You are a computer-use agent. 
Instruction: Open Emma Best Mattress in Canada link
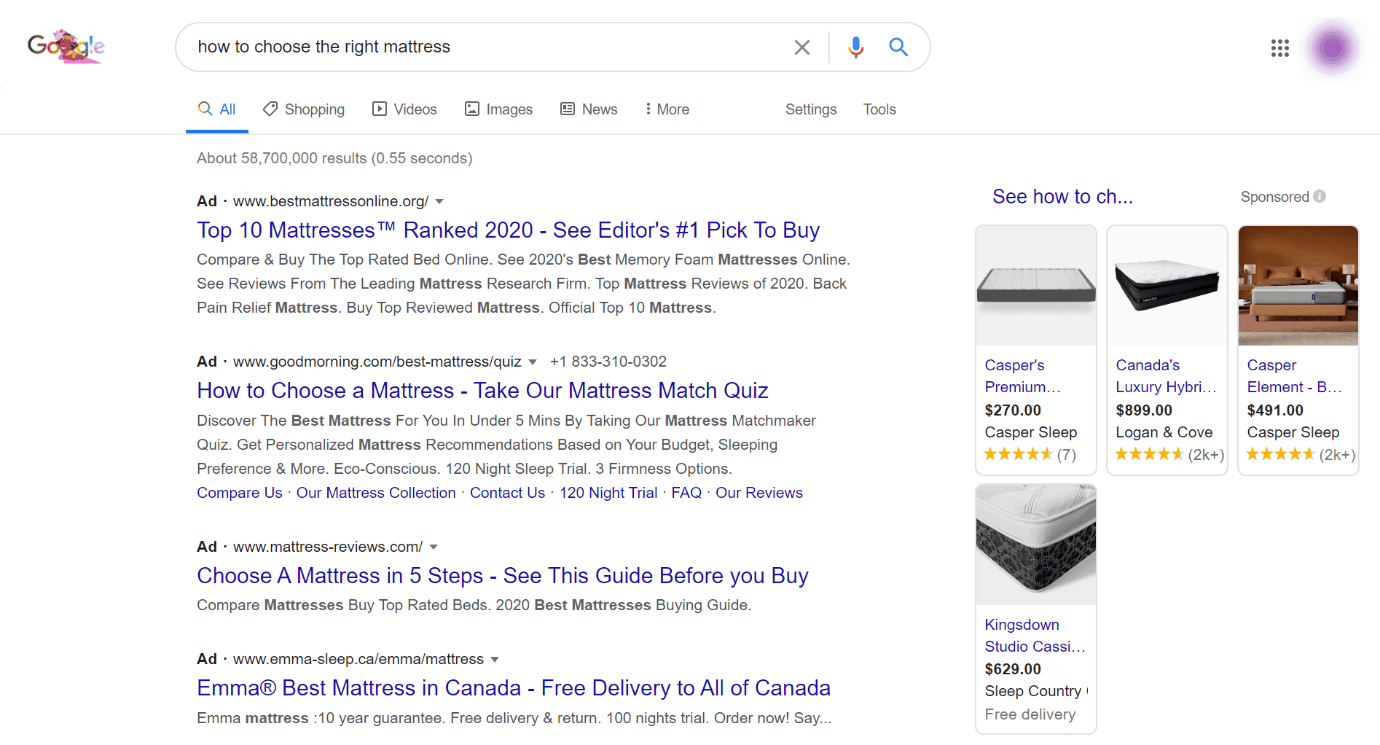(x=514, y=688)
